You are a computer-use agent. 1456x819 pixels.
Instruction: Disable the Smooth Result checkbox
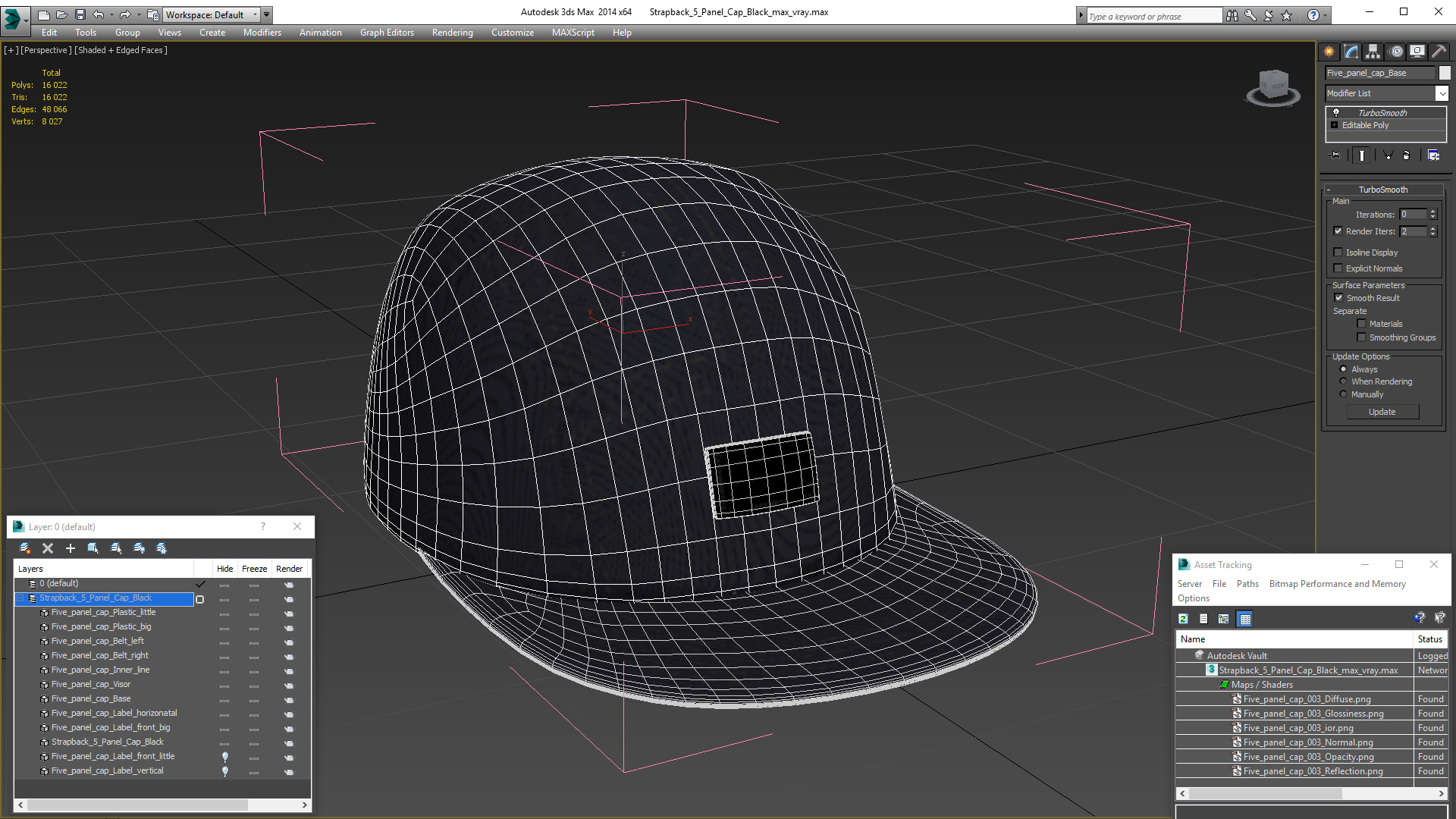coord(1338,298)
